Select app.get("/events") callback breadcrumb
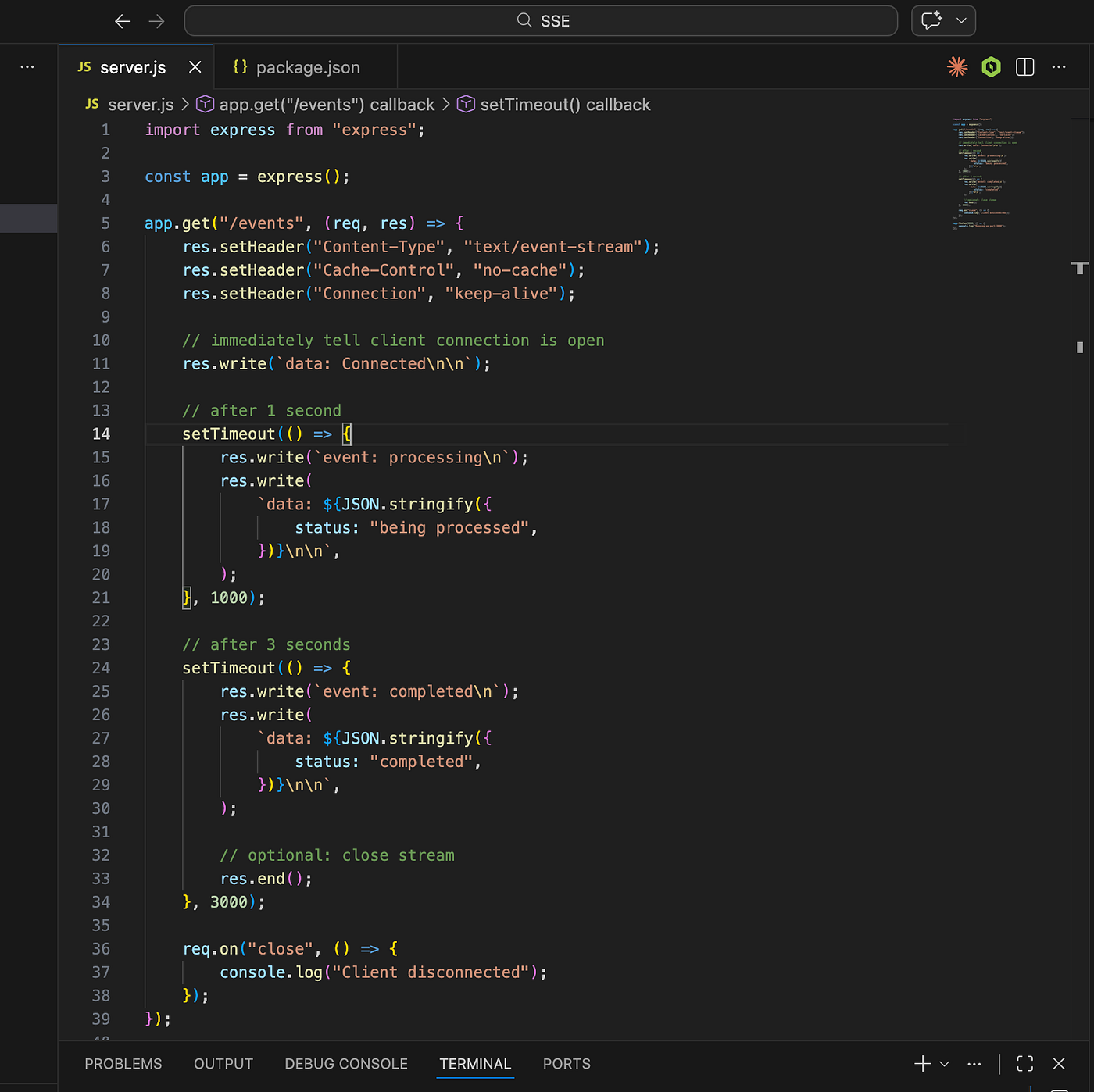The height and width of the screenshot is (1092, 1094). (x=327, y=105)
